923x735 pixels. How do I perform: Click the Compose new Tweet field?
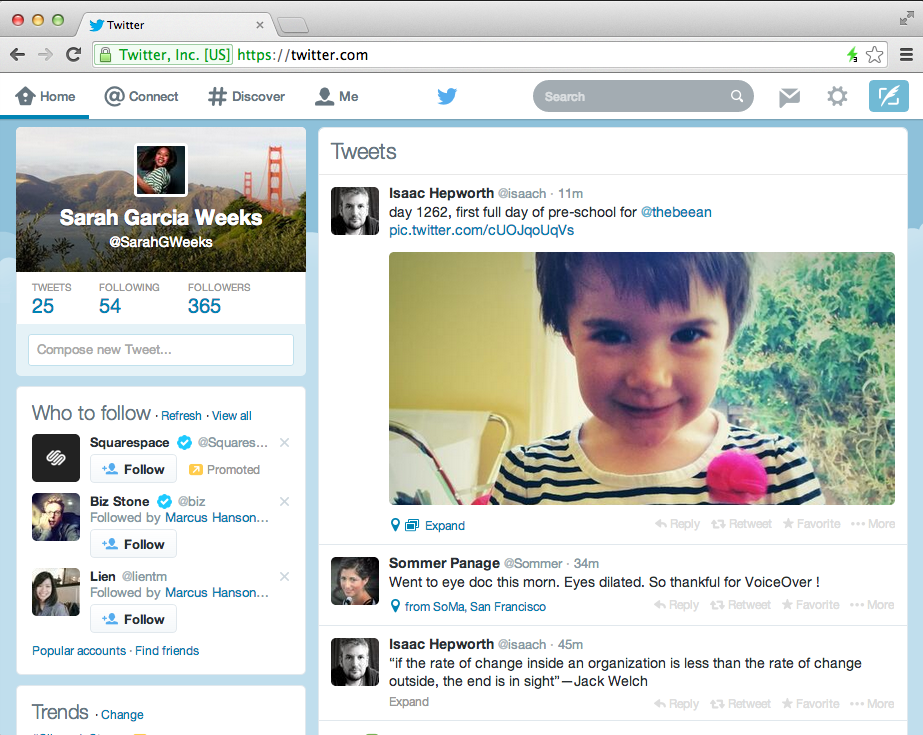pos(160,350)
